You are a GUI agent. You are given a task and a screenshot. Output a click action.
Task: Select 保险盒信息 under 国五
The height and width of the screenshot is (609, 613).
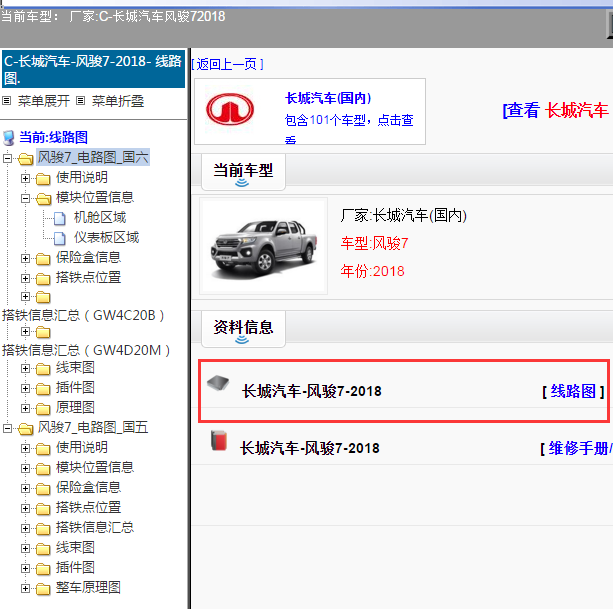[x=88, y=487]
